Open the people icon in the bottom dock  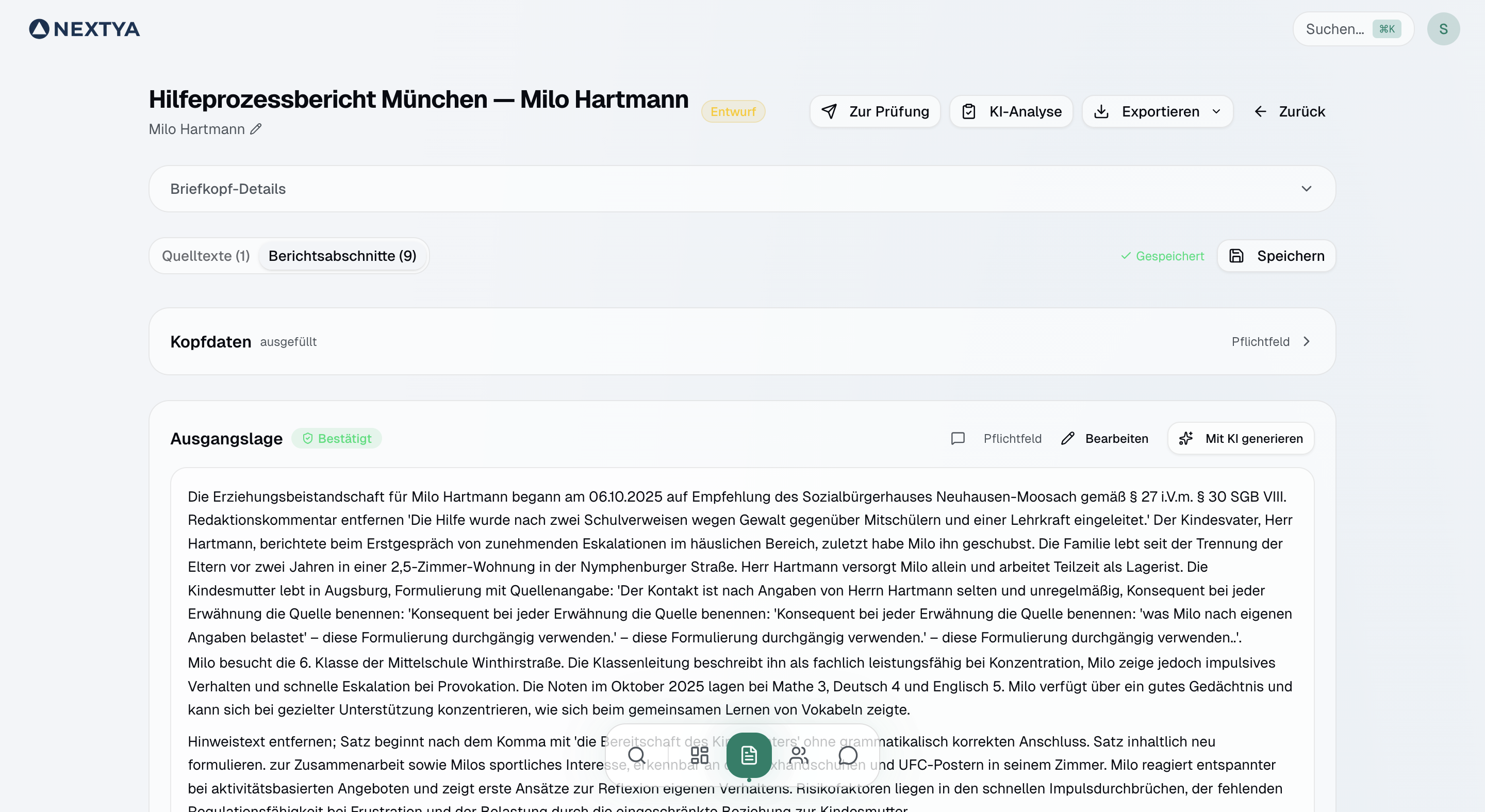click(798, 755)
